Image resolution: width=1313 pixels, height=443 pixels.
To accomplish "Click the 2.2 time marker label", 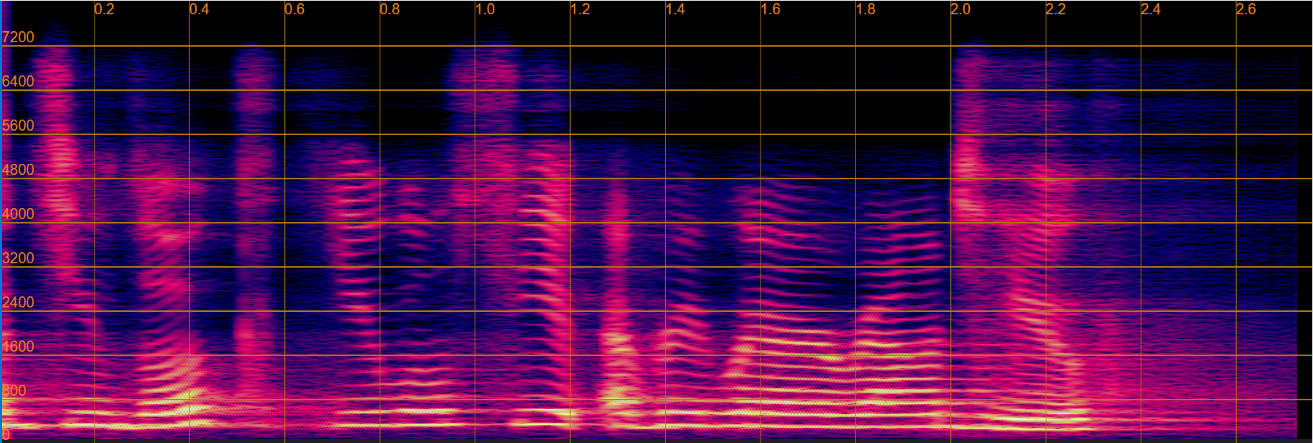I will (1056, 9).
